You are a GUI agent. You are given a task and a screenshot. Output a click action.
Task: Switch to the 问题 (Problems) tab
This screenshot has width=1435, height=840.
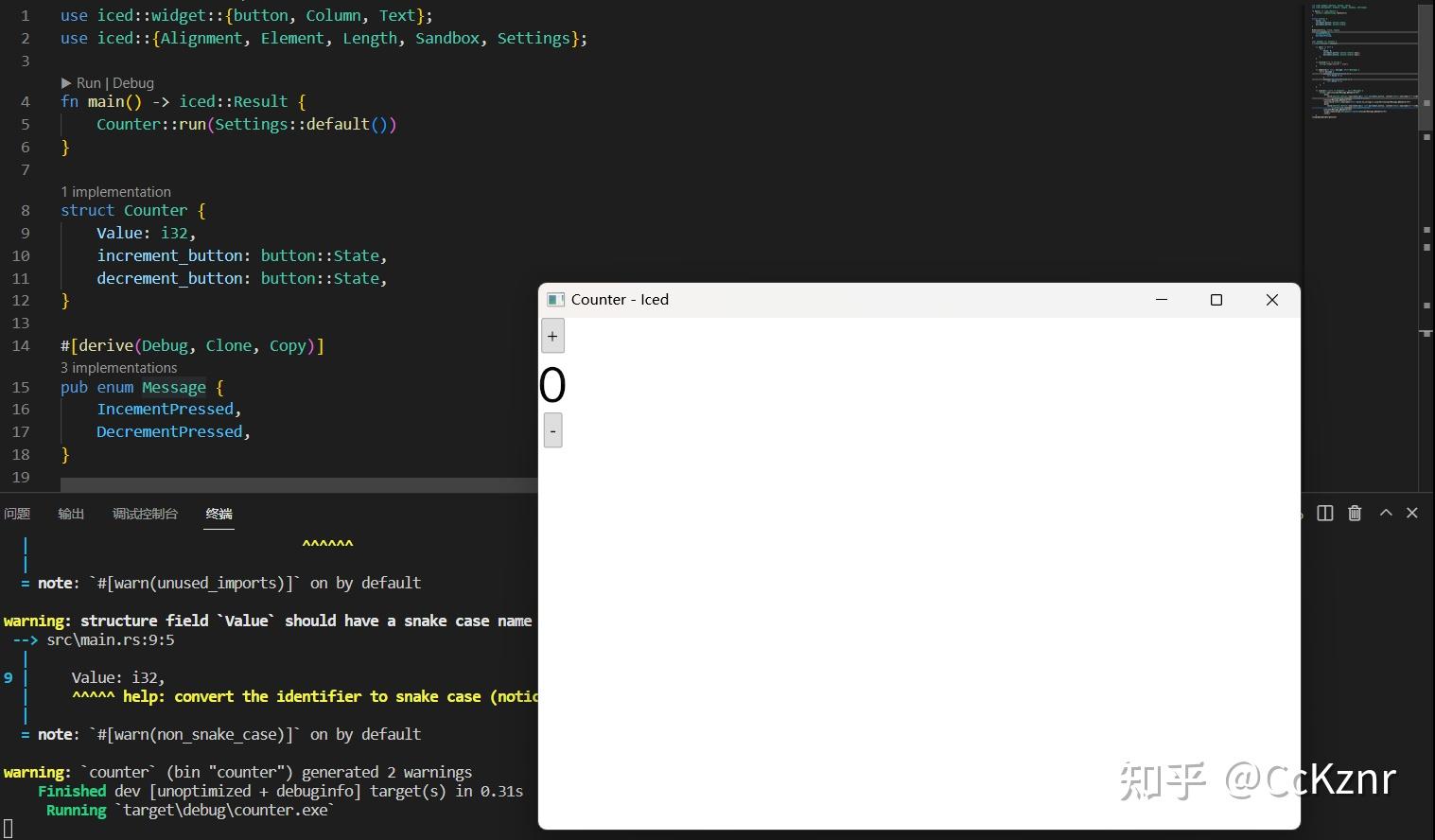[x=17, y=514]
